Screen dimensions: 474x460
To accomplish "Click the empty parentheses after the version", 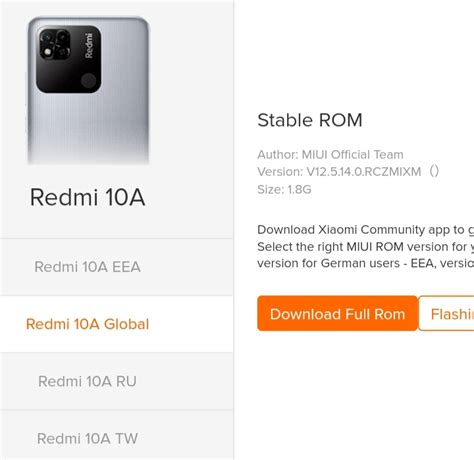I will coord(434,171).
